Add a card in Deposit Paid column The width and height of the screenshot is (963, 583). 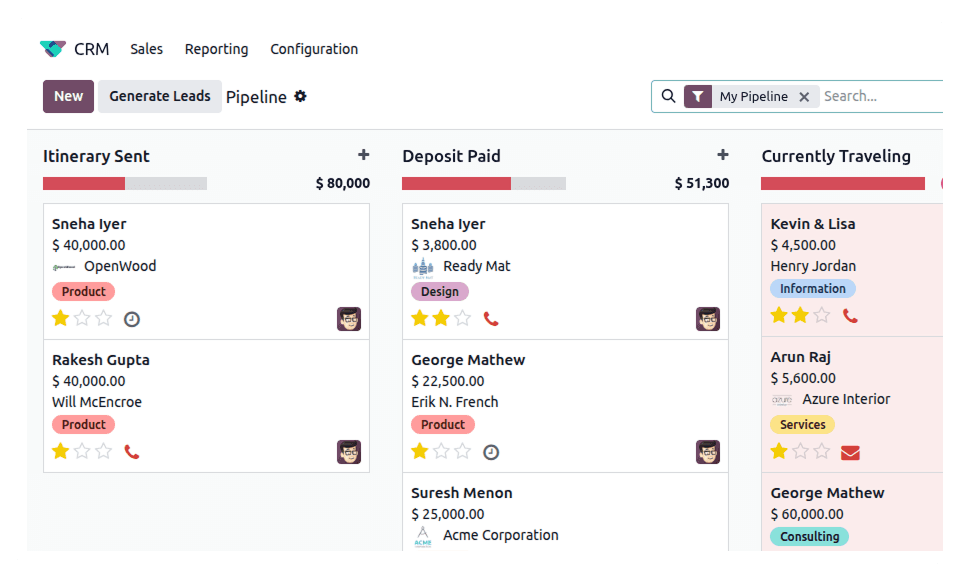[x=723, y=155]
